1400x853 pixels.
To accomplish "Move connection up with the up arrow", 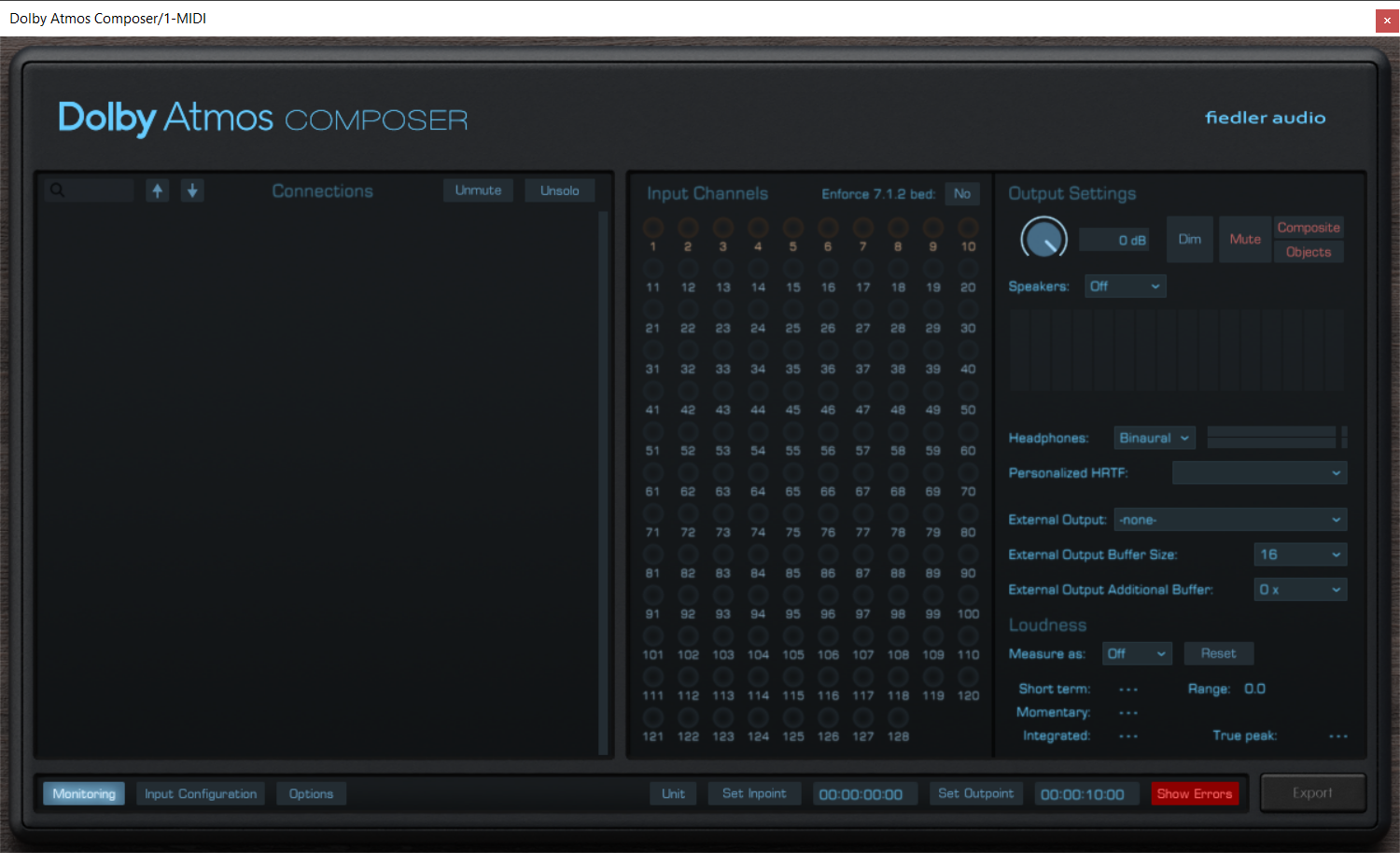I will coord(158,190).
